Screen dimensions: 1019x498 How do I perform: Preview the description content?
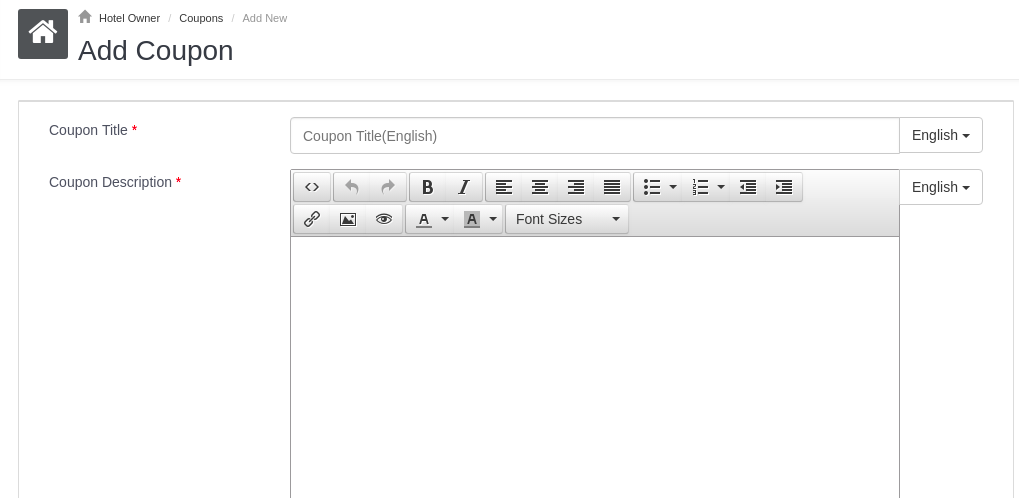click(384, 219)
